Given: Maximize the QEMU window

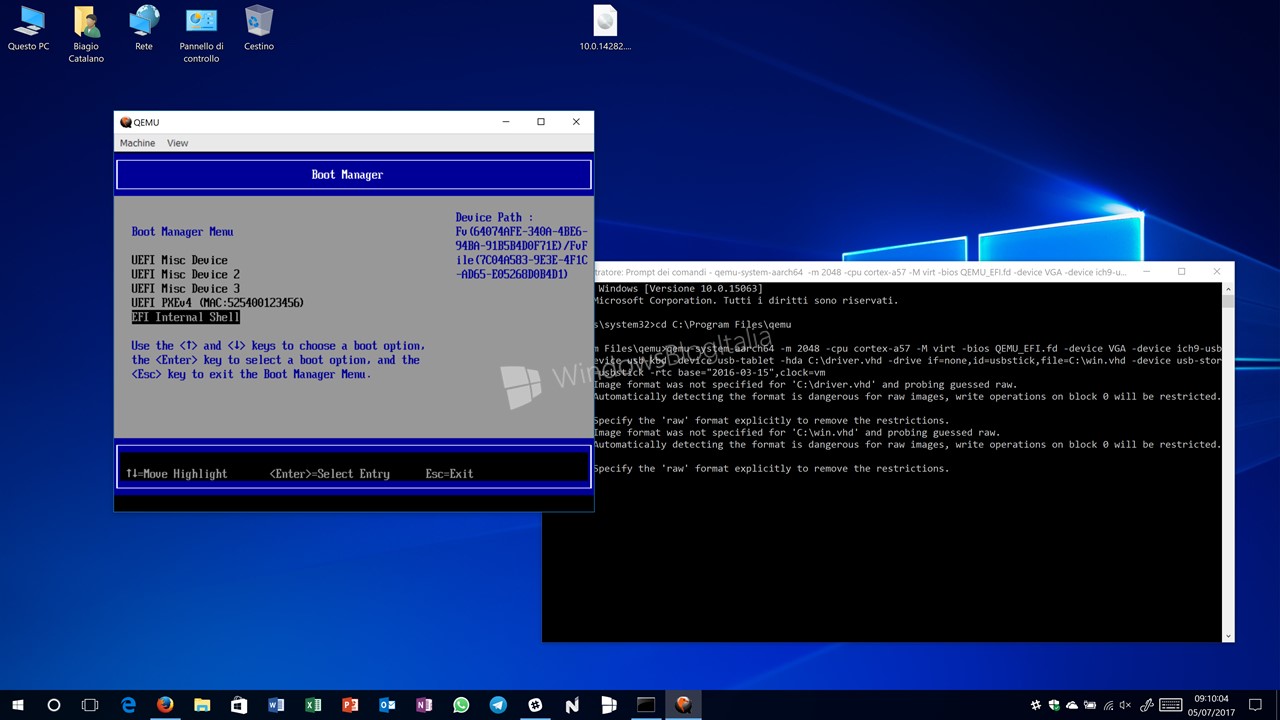Looking at the screenshot, I should coord(541,122).
